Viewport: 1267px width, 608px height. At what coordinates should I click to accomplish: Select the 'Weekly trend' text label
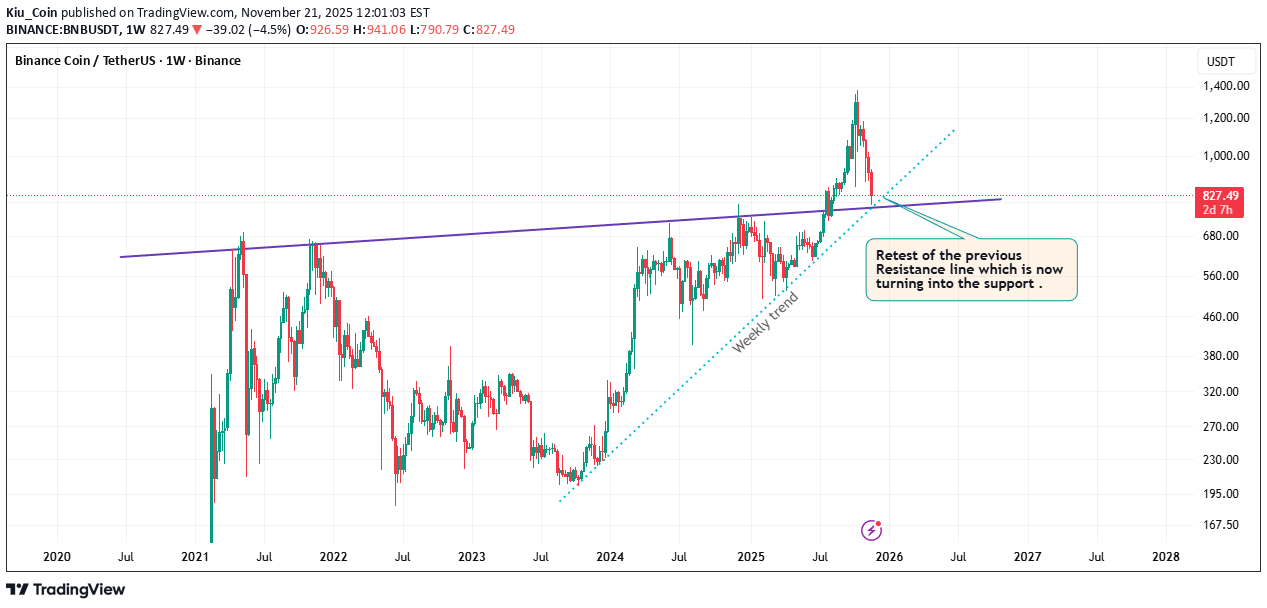765,322
